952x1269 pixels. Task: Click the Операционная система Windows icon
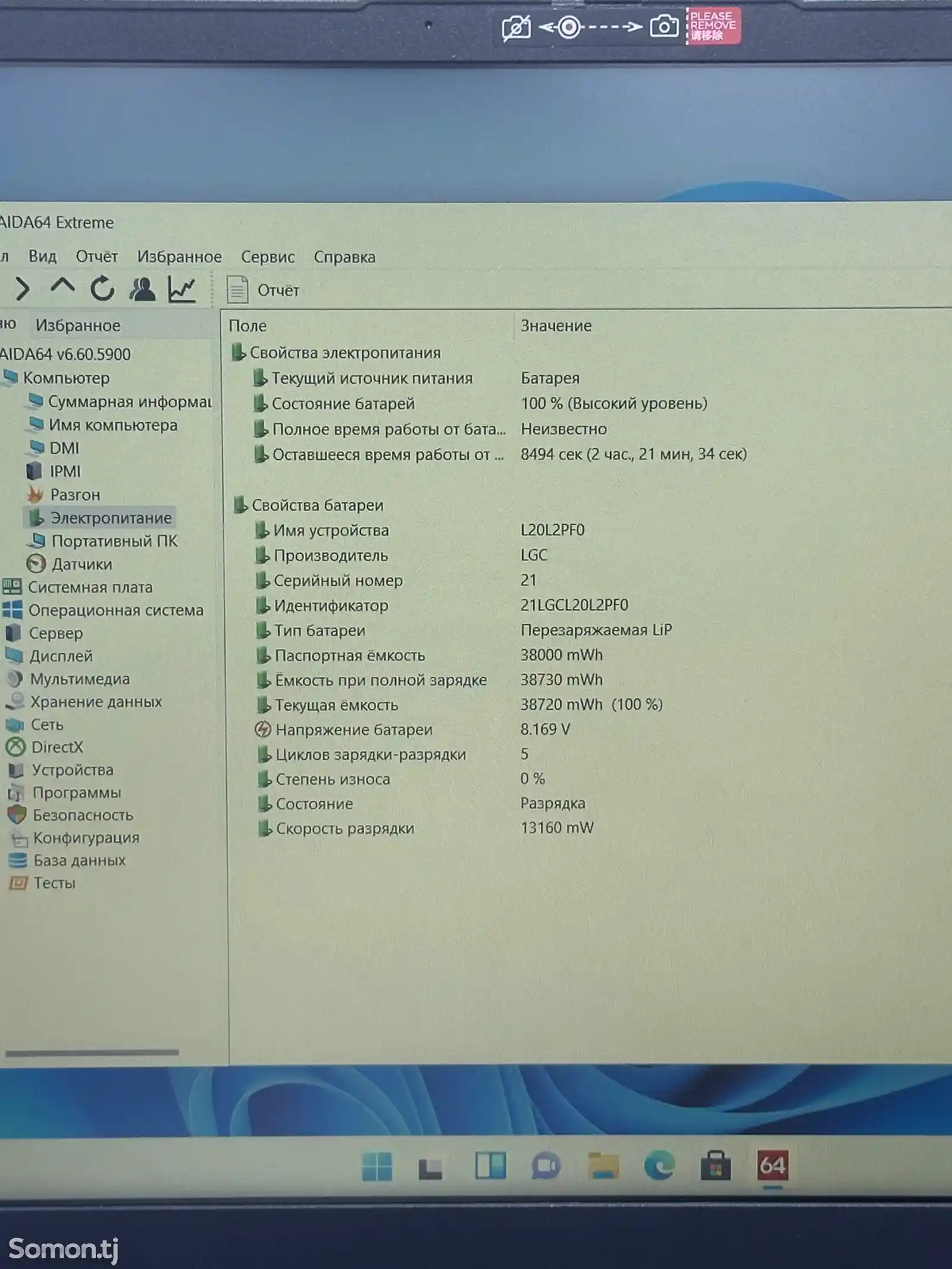point(12,610)
